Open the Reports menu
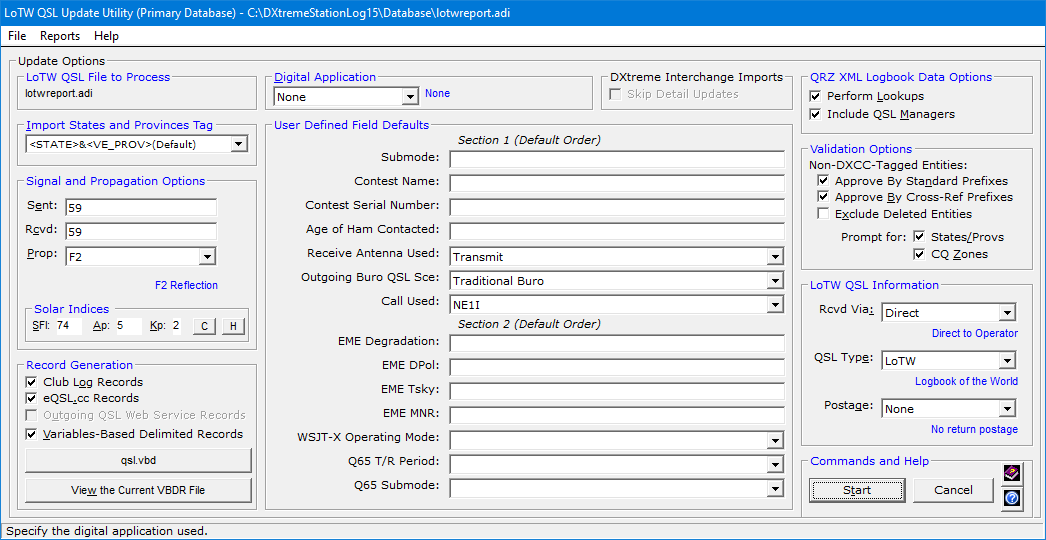This screenshot has height=540, width=1046. [x=60, y=36]
